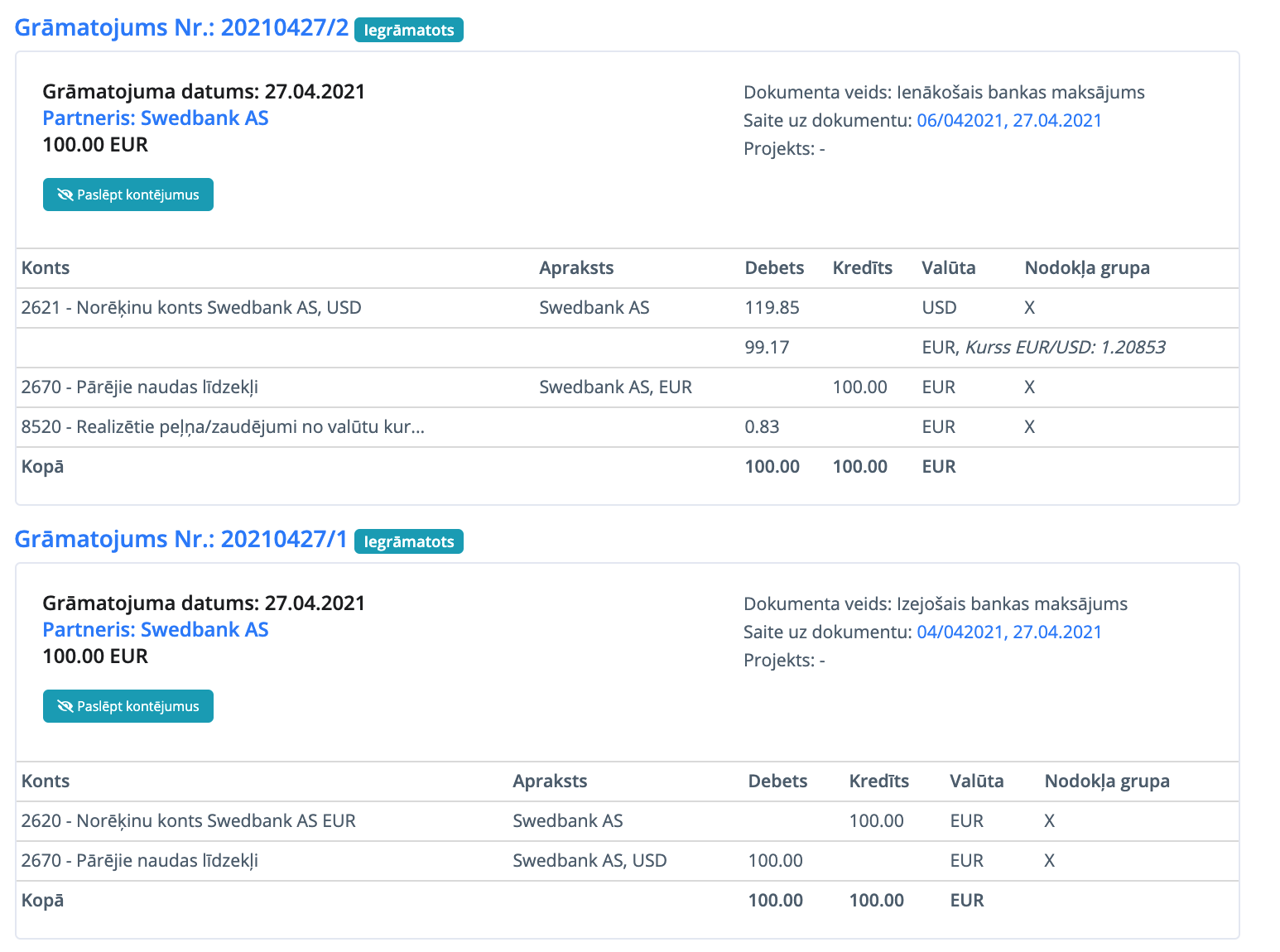Click crossed-eye icon in second Paslēpt button
1280x952 pixels.
[x=65, y=706]
